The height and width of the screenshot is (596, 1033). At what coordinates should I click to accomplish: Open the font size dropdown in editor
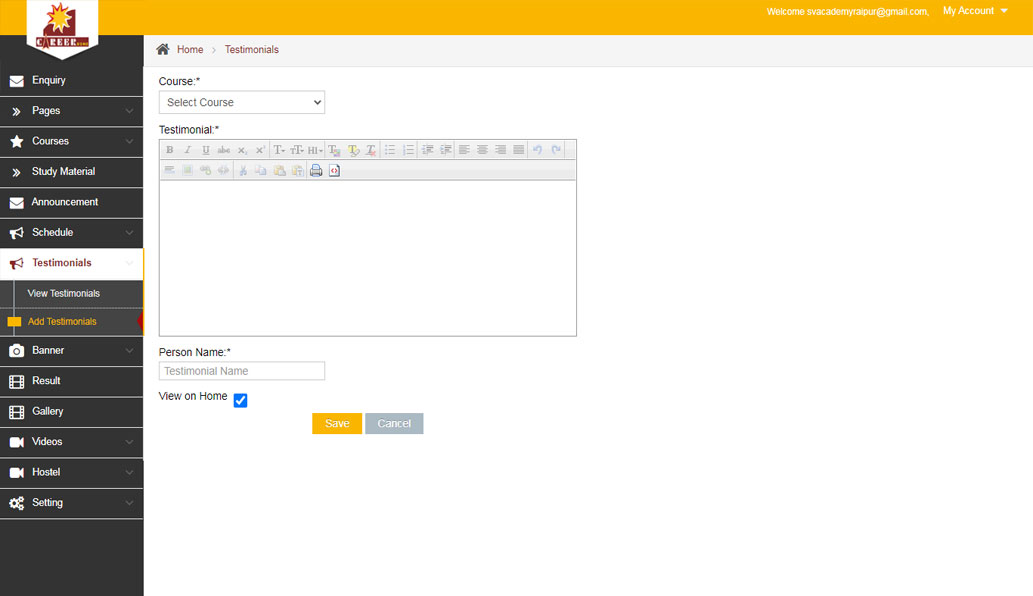[297, 150]
